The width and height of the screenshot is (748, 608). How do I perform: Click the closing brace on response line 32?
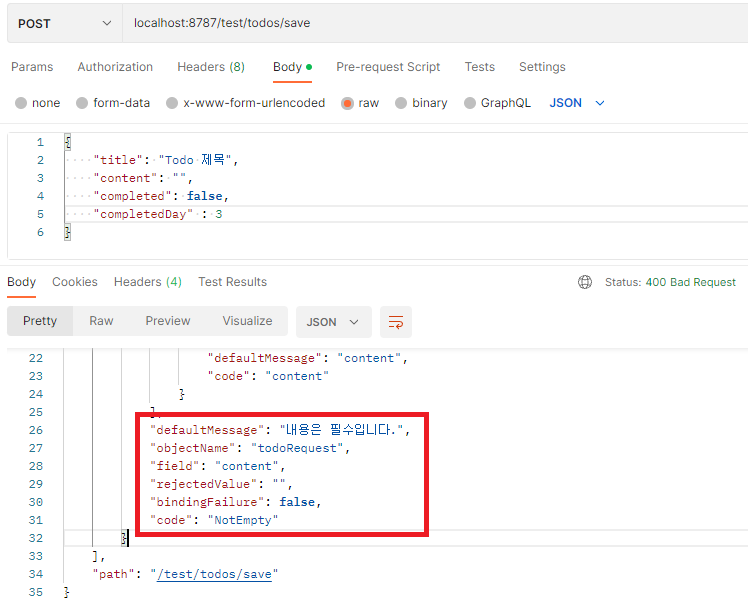pos(125,538)
